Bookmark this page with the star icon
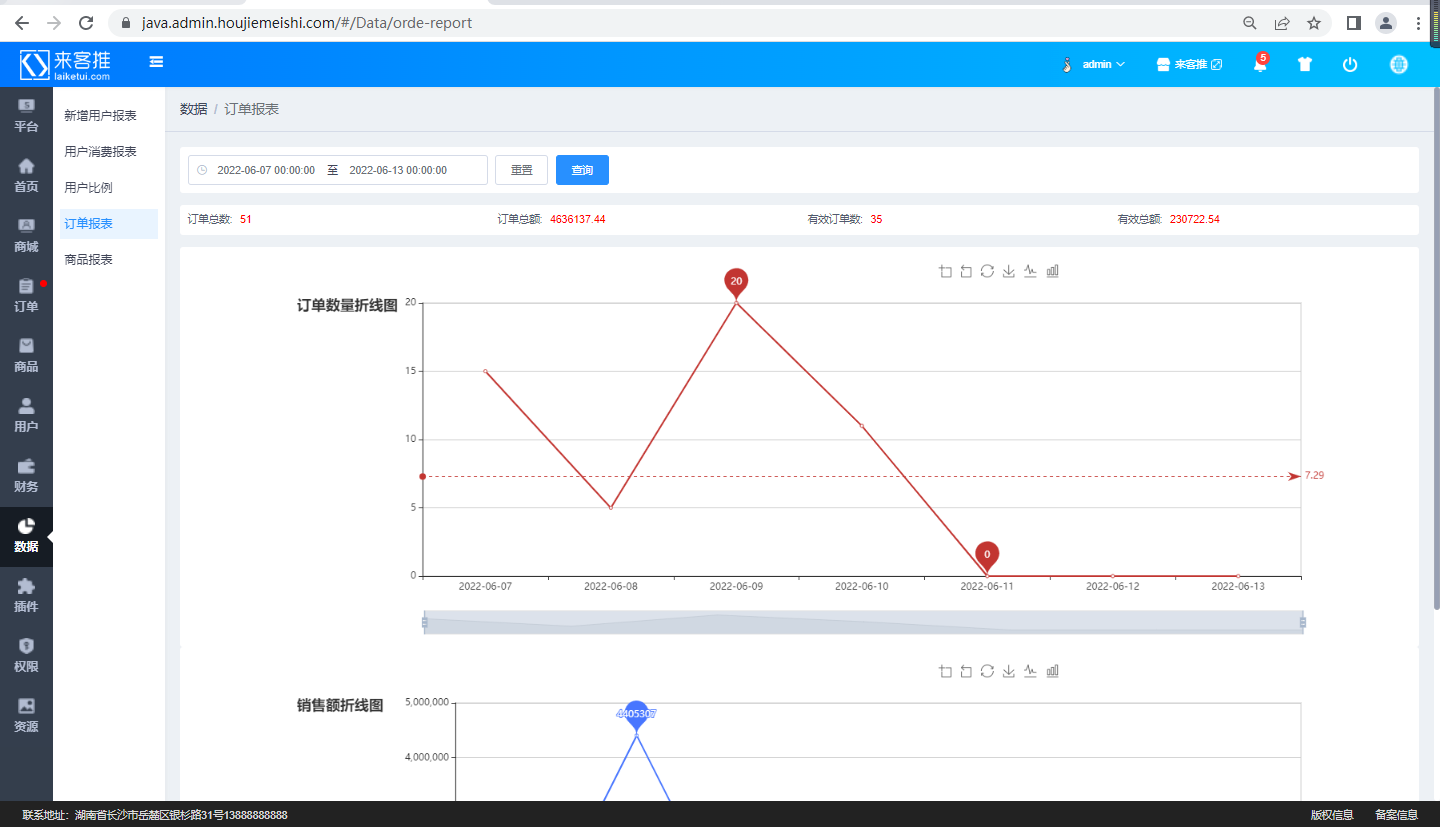The width and height of the screenshot is (1440, 827). pos(1314,22)
